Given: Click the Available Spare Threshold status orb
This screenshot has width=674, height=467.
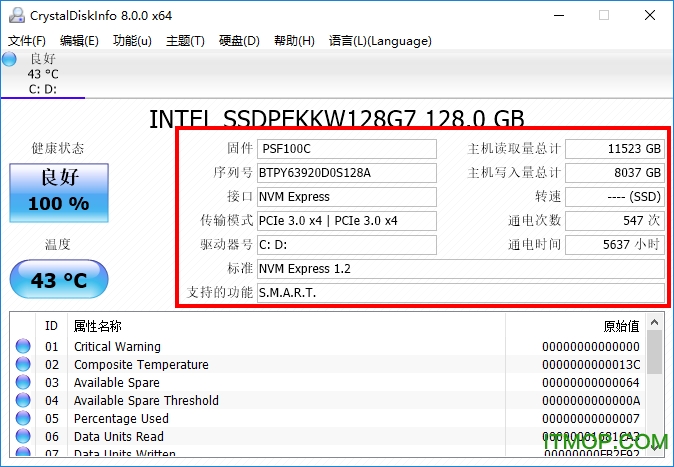Looking at the screenshot, I should click(23, 401).
